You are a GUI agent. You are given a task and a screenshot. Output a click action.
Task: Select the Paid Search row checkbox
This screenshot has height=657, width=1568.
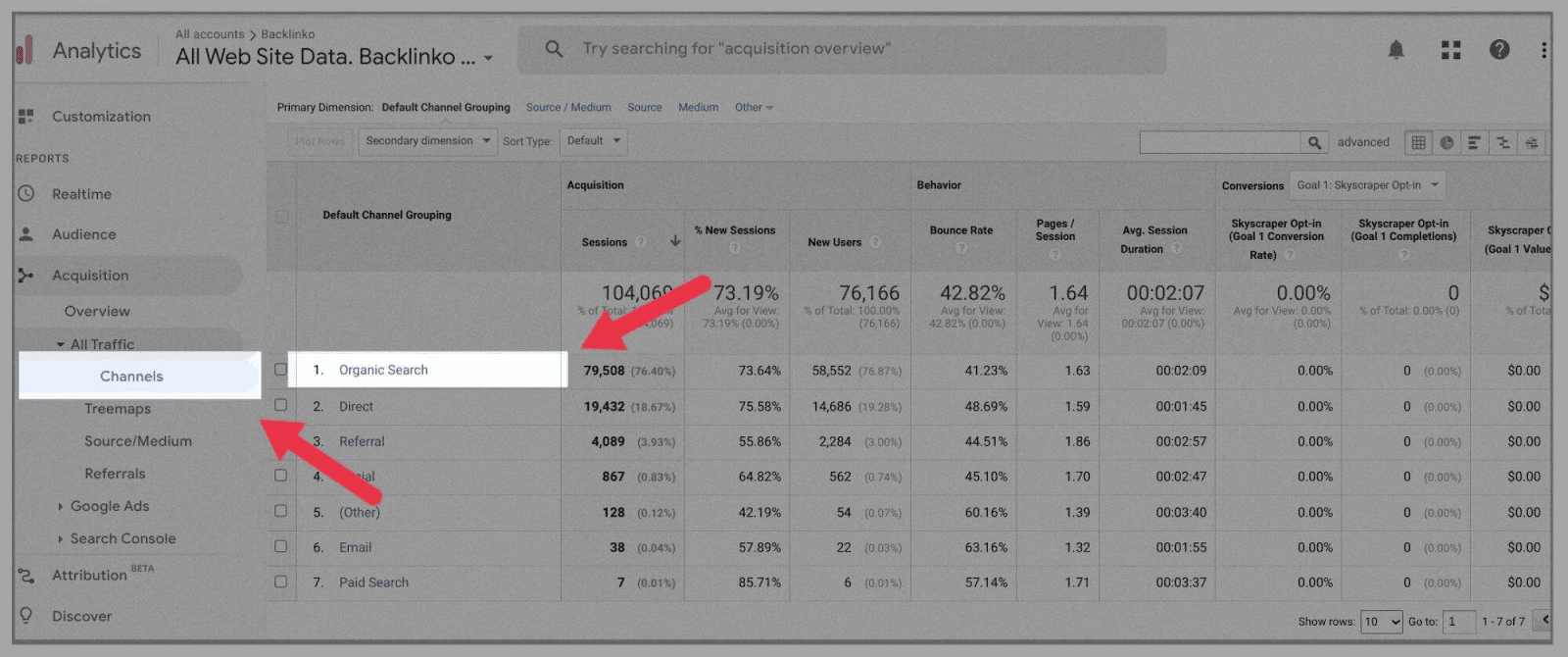281,581
